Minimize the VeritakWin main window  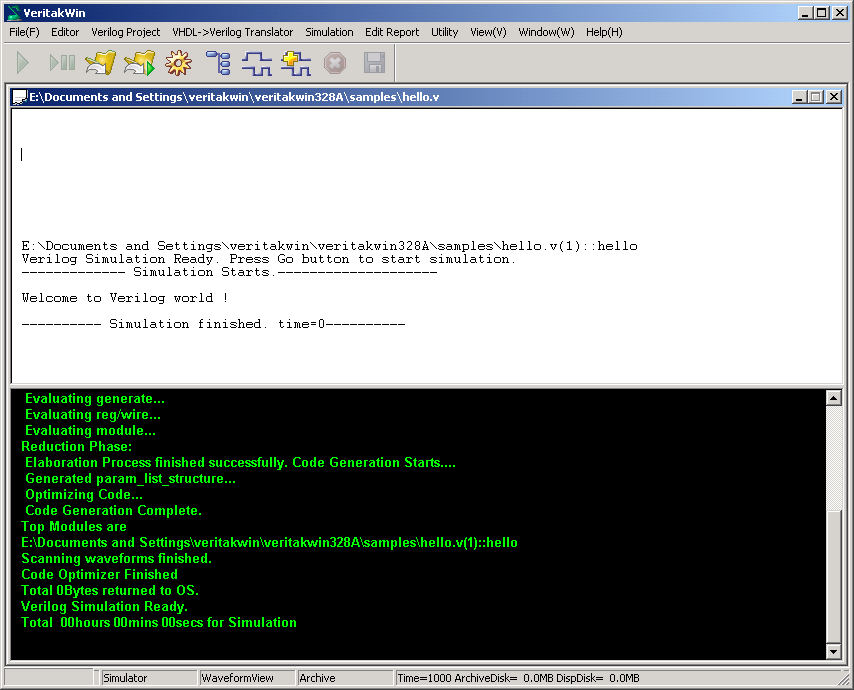805,13
